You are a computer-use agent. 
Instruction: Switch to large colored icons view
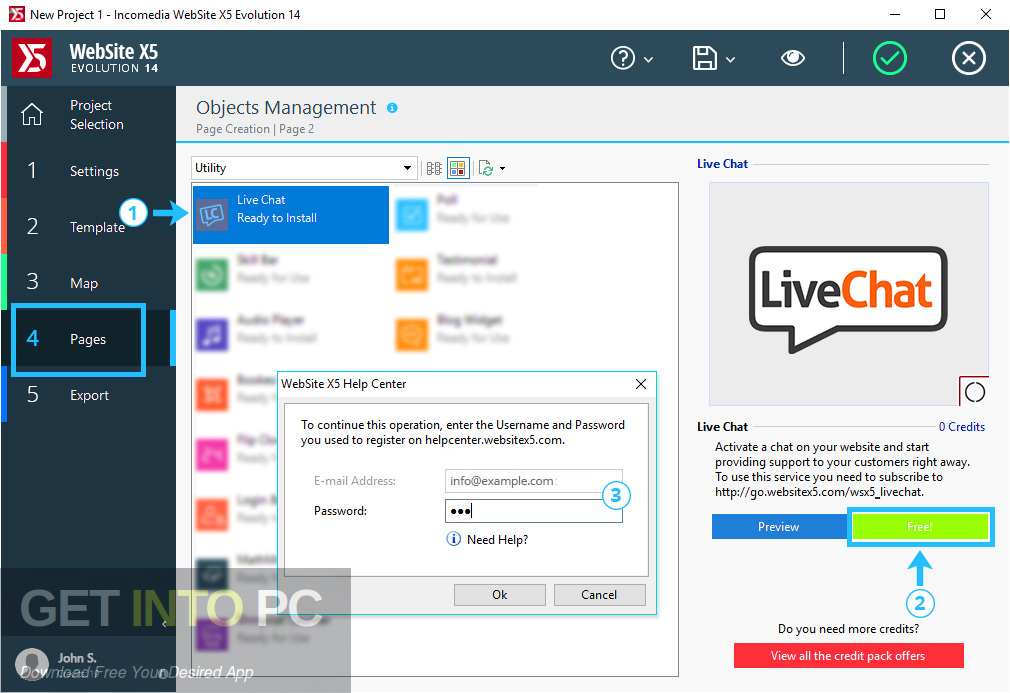tap(458, 168)
